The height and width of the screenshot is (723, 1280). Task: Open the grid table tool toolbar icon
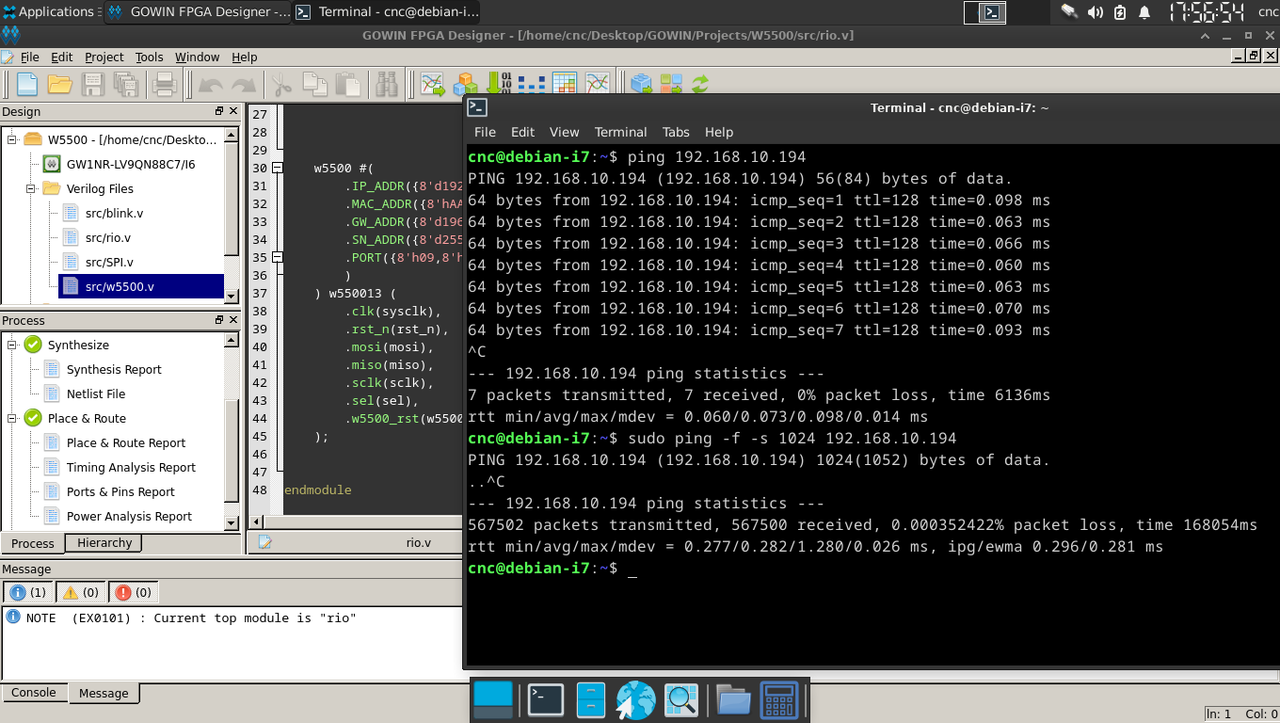point(564,84)
